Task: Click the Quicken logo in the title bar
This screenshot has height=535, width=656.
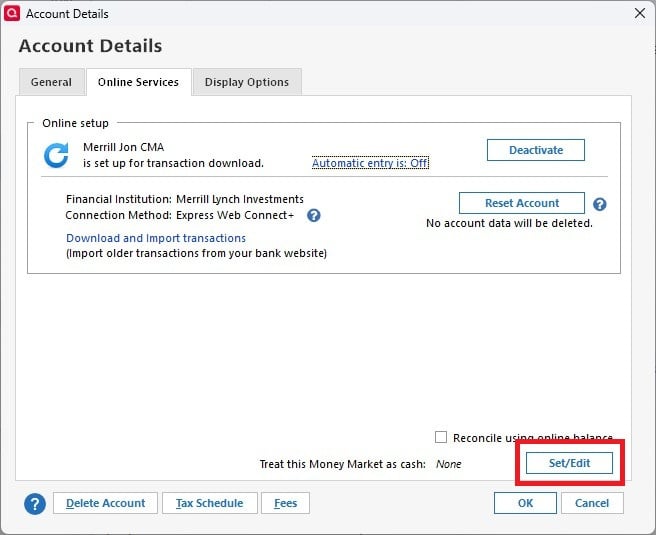Action: [x=12, y=13]
